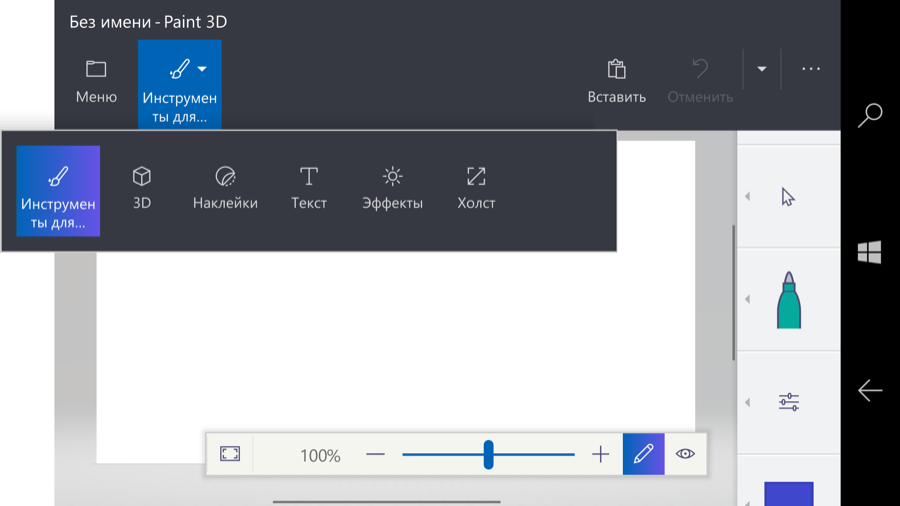
Task: Choose the teal marker brush
Action: (x=789, y=300)
